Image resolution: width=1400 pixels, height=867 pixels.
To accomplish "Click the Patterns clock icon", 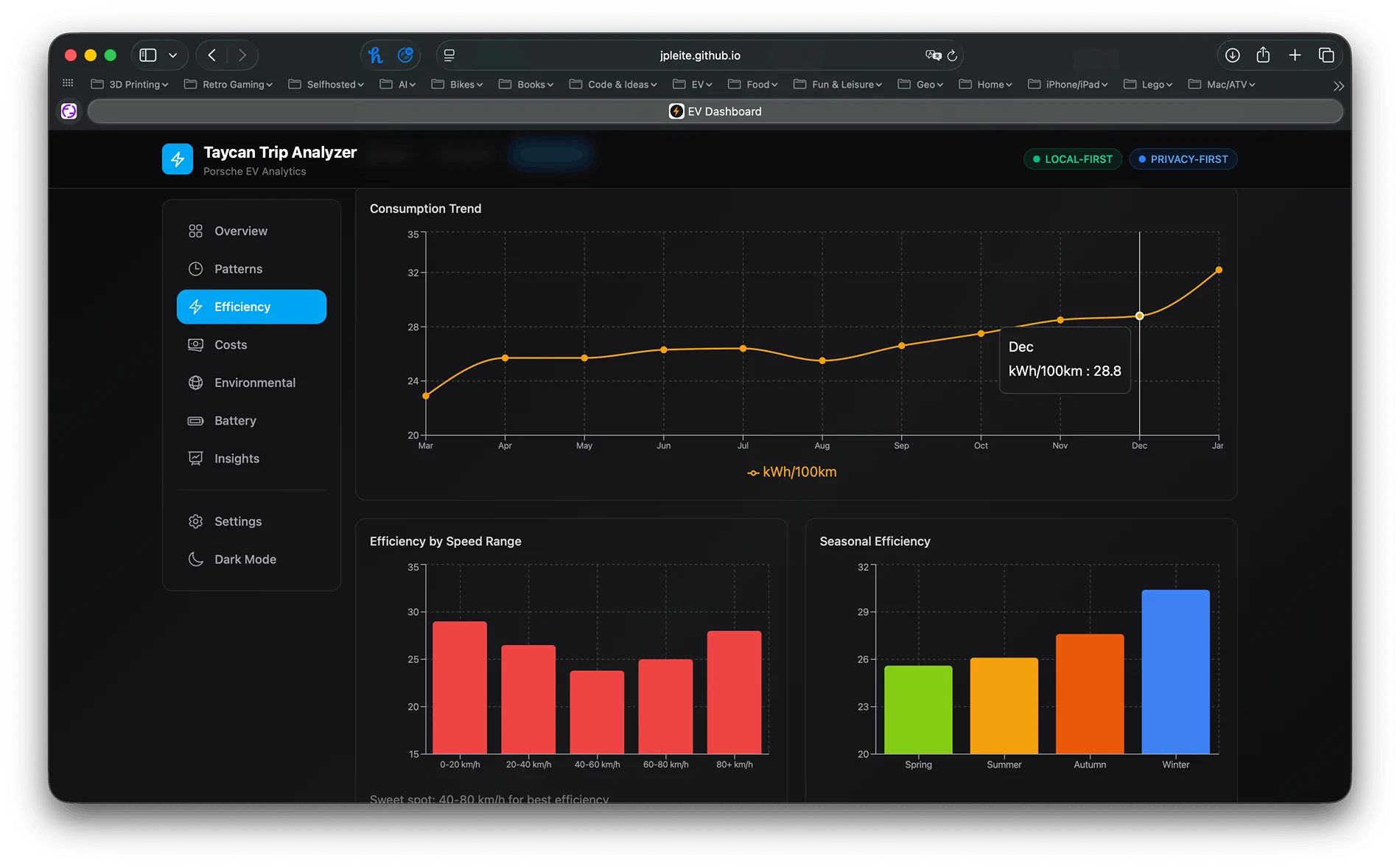I will [195, 268].
